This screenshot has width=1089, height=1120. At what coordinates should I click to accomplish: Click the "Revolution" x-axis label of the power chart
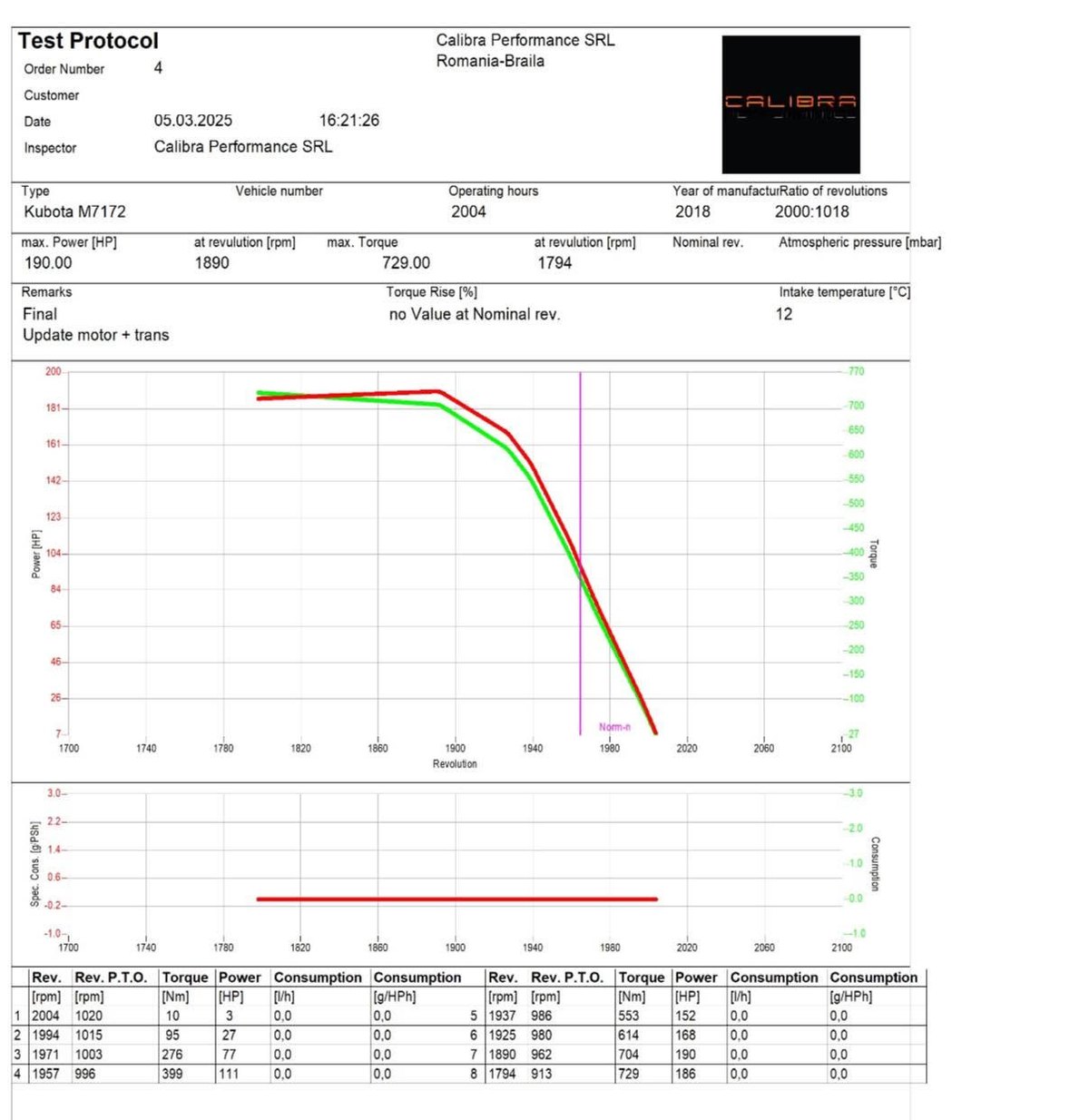[455, 764]
